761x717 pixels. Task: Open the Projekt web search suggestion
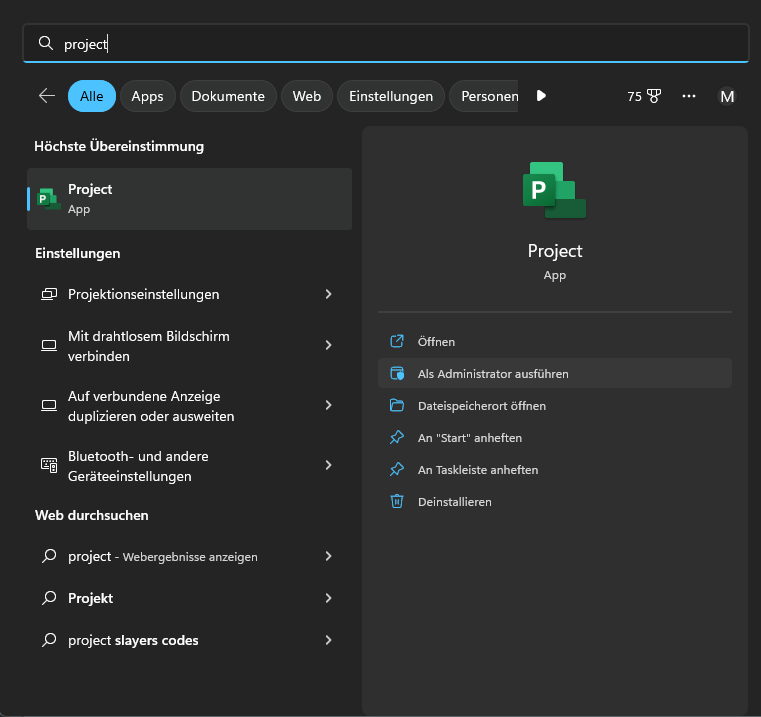pos(90,598)
